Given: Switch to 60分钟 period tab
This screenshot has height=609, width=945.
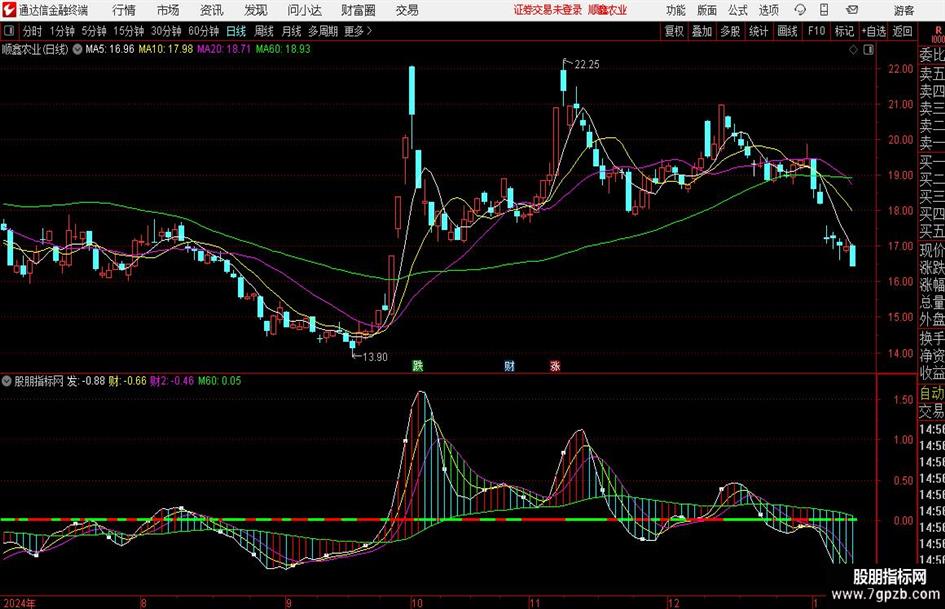Looking at the screenshot, I should pos(203,31).
